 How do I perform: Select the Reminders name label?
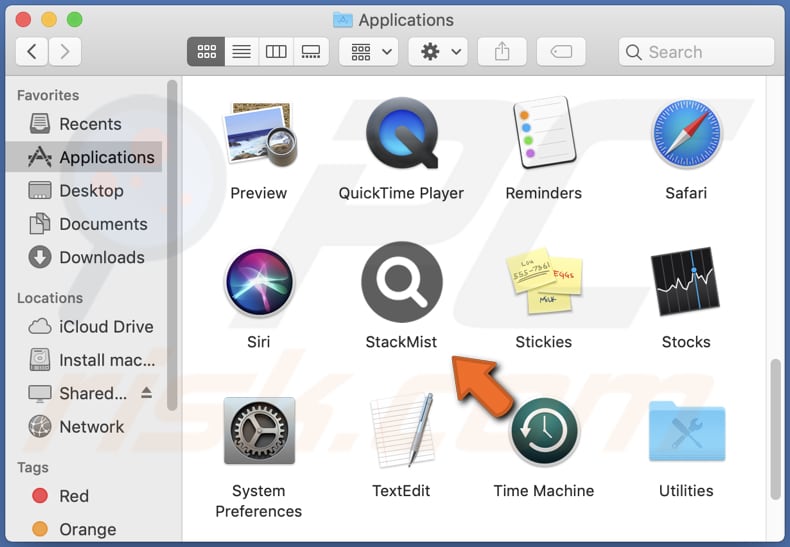click(x=544, y=193)
